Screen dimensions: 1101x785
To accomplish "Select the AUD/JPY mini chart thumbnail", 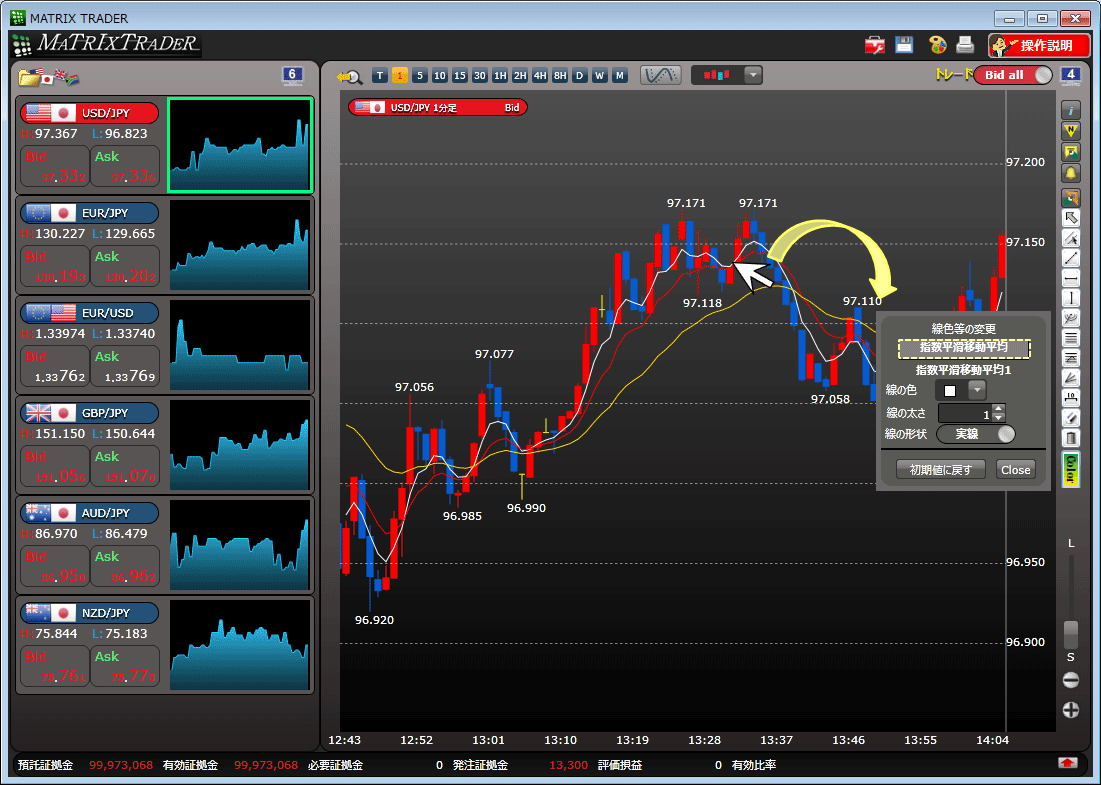I will click(x=240, y=545).
